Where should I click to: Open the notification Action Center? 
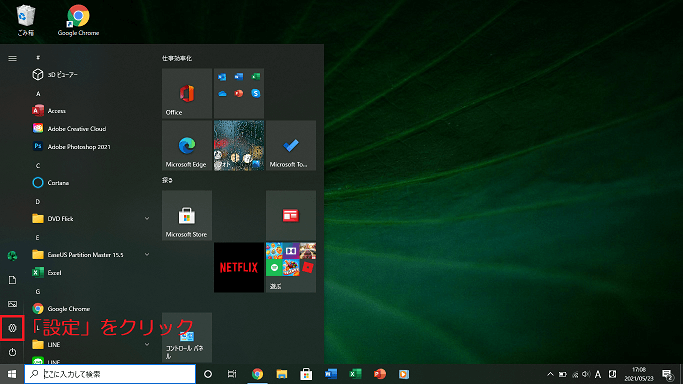point(668,374)
